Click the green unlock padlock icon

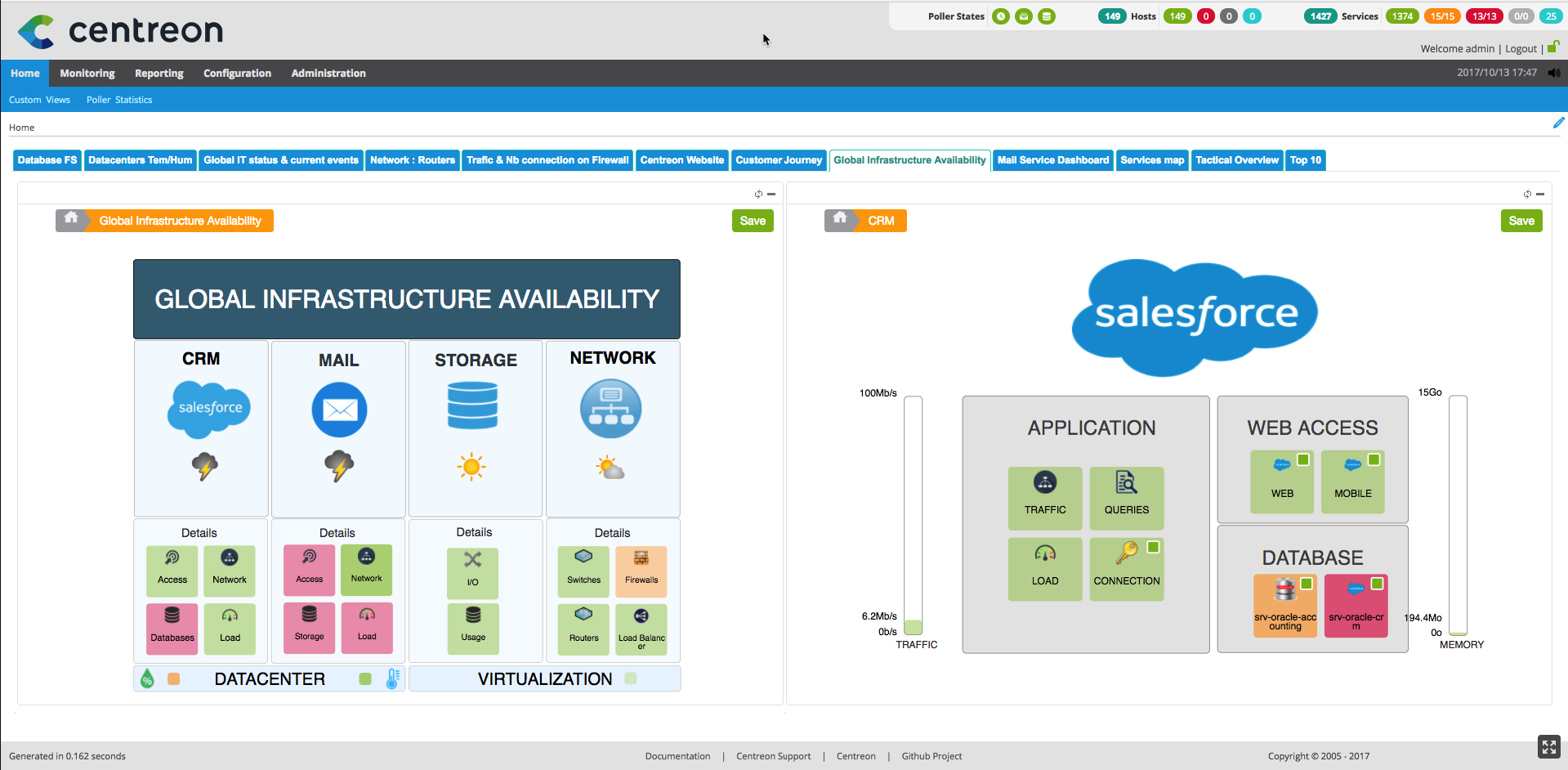[x=1553, y=47]
